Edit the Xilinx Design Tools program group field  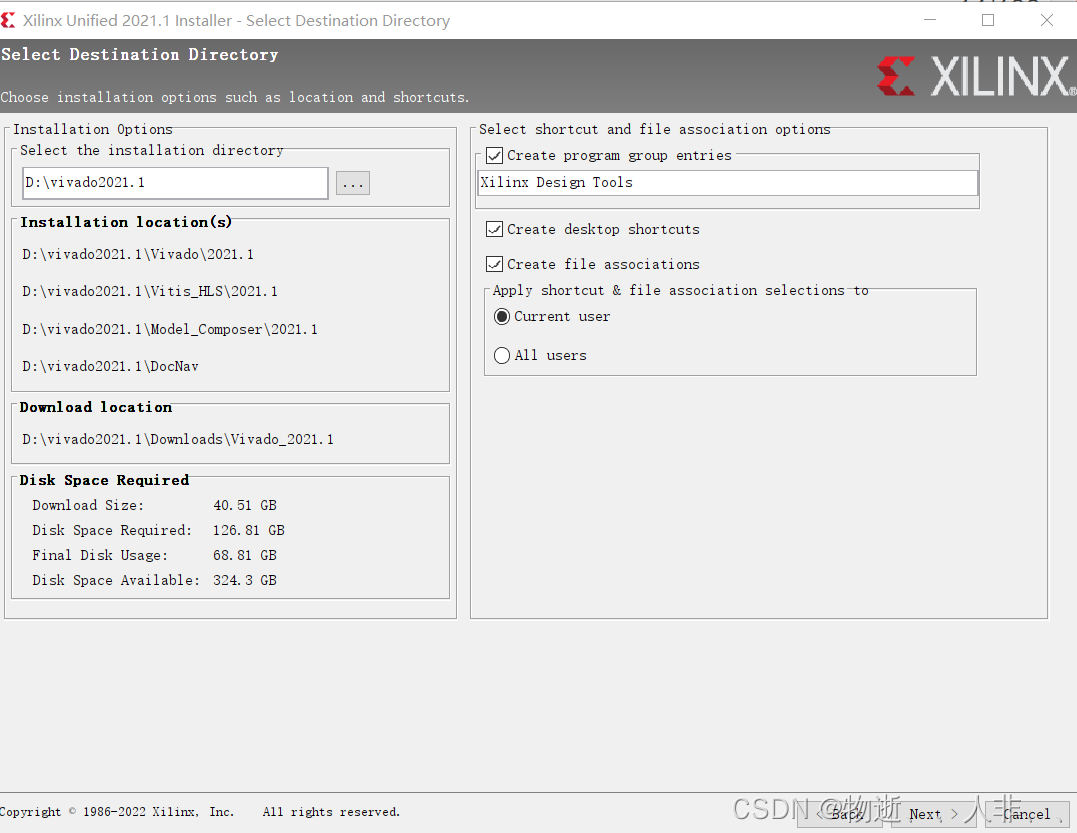[x=728, y=183]
